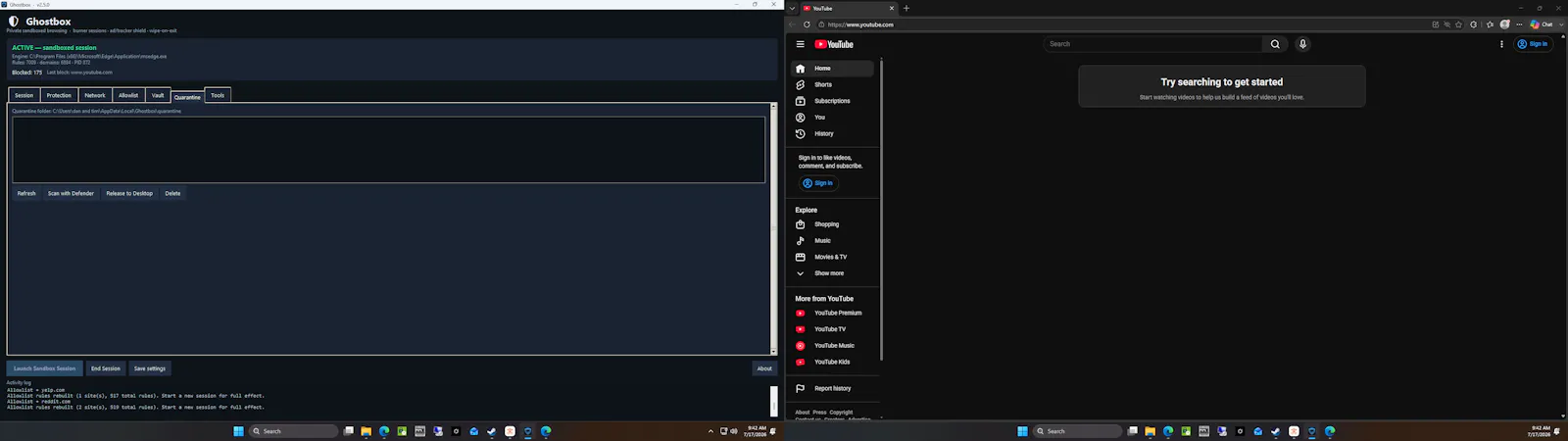Go to the YouTube logo home link

834,44
